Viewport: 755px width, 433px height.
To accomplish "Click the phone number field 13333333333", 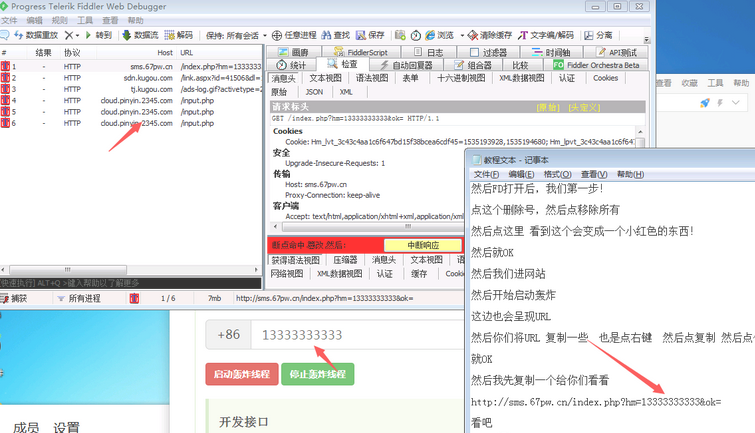I will coord(356,335).
